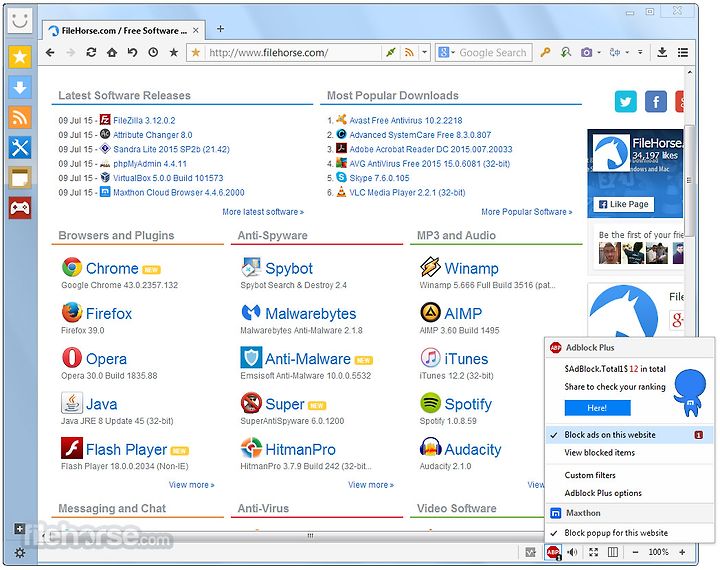The height and width of the screenshot is (570, 720).
Task: Toggle Block popup for this website
Action: (629, 533)
